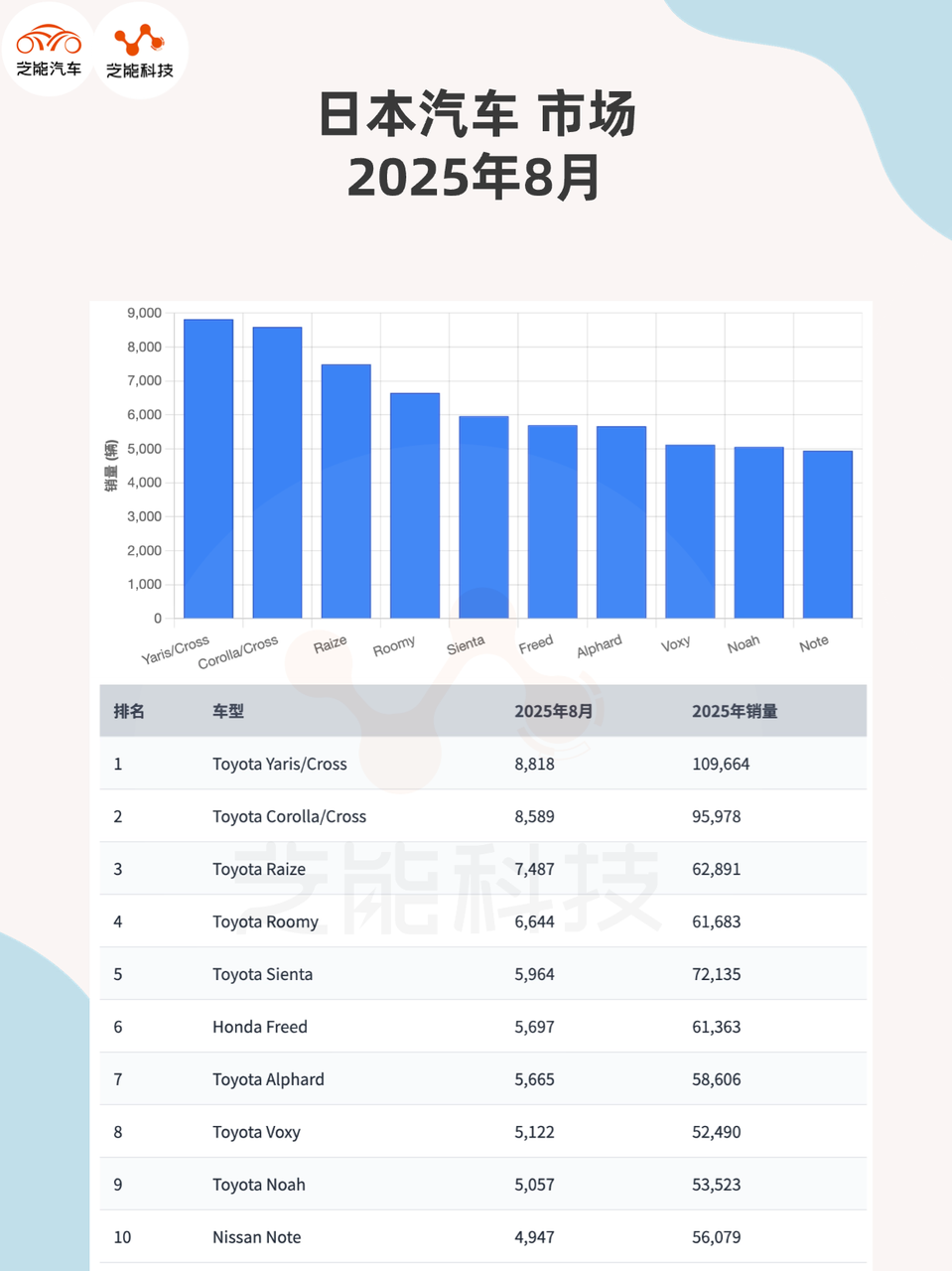Click the Nissan Note model name

pos(257,1237)
